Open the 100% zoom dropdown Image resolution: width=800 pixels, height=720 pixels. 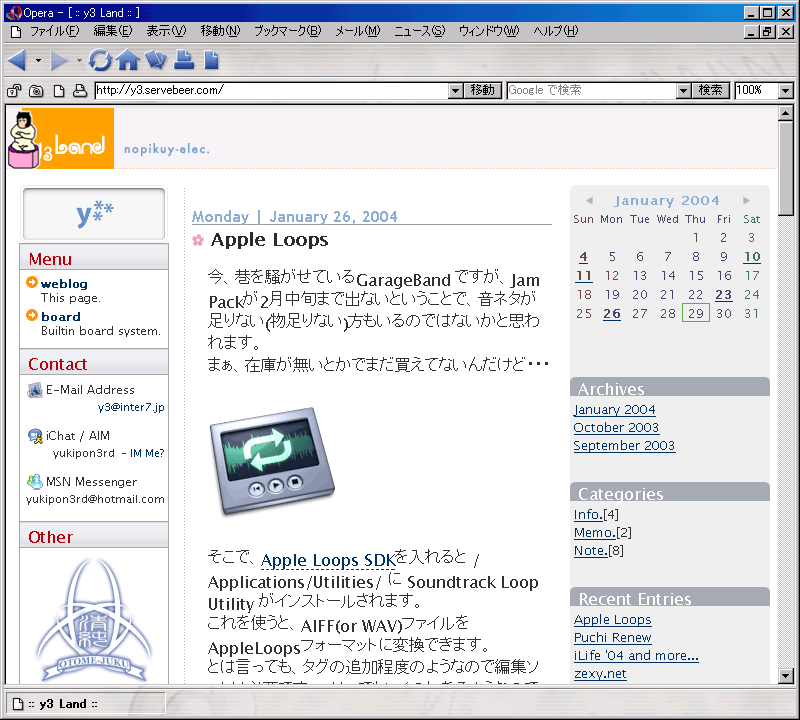(786, 91)
